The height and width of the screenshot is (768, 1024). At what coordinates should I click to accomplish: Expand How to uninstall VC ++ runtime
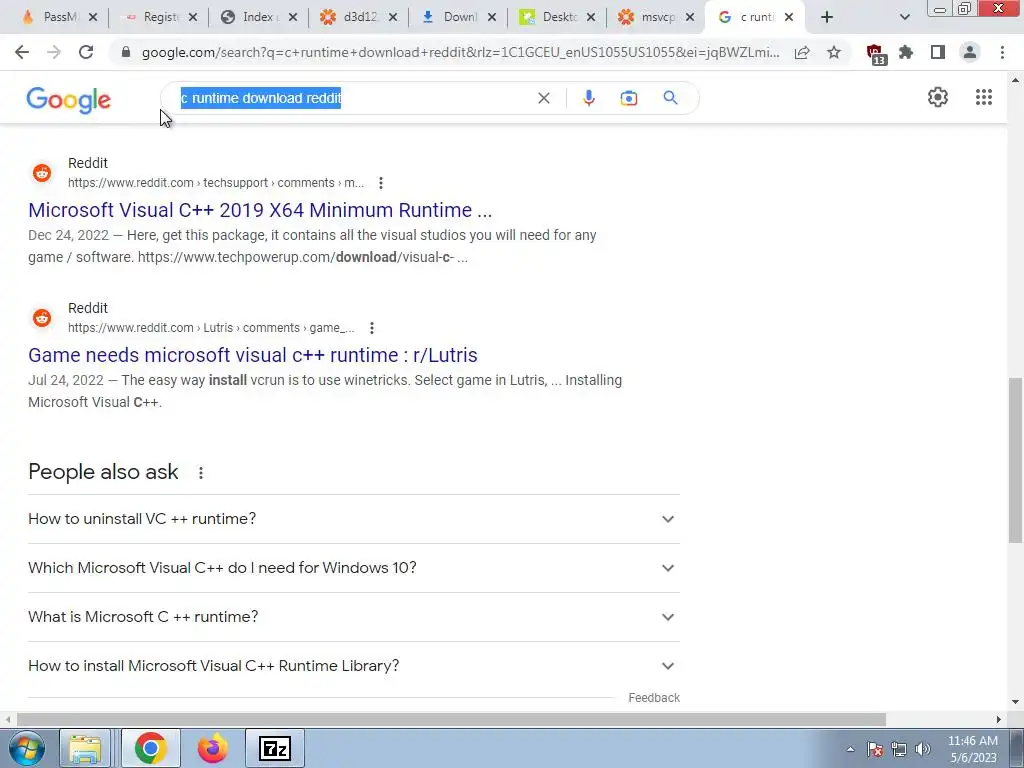point(354,519)
